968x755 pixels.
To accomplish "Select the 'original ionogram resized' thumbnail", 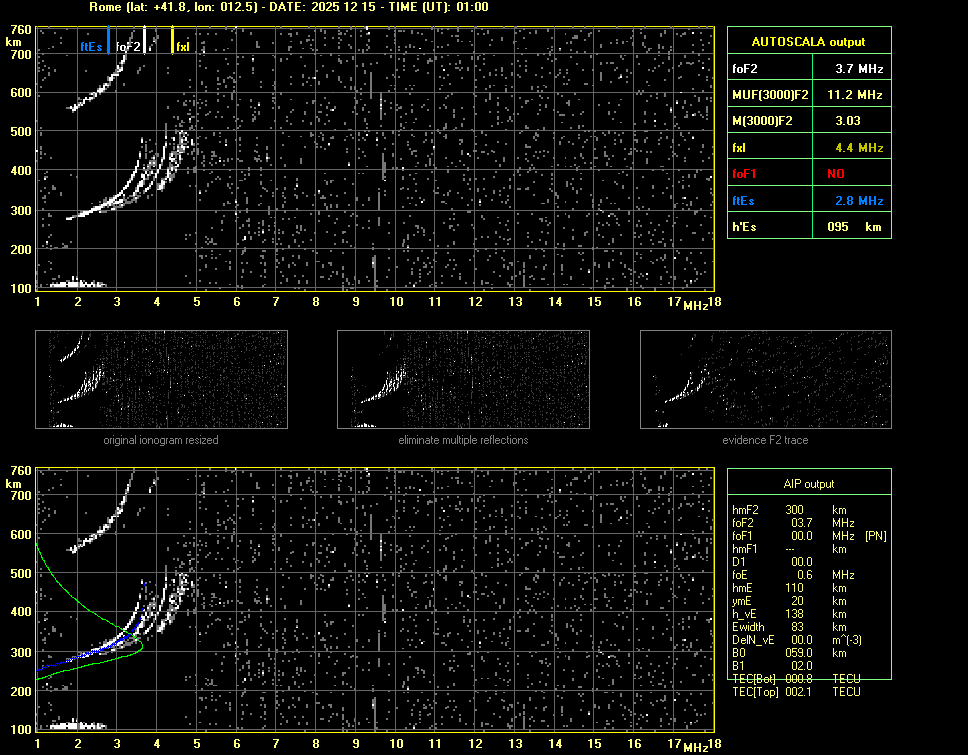I will click(161, 379).
